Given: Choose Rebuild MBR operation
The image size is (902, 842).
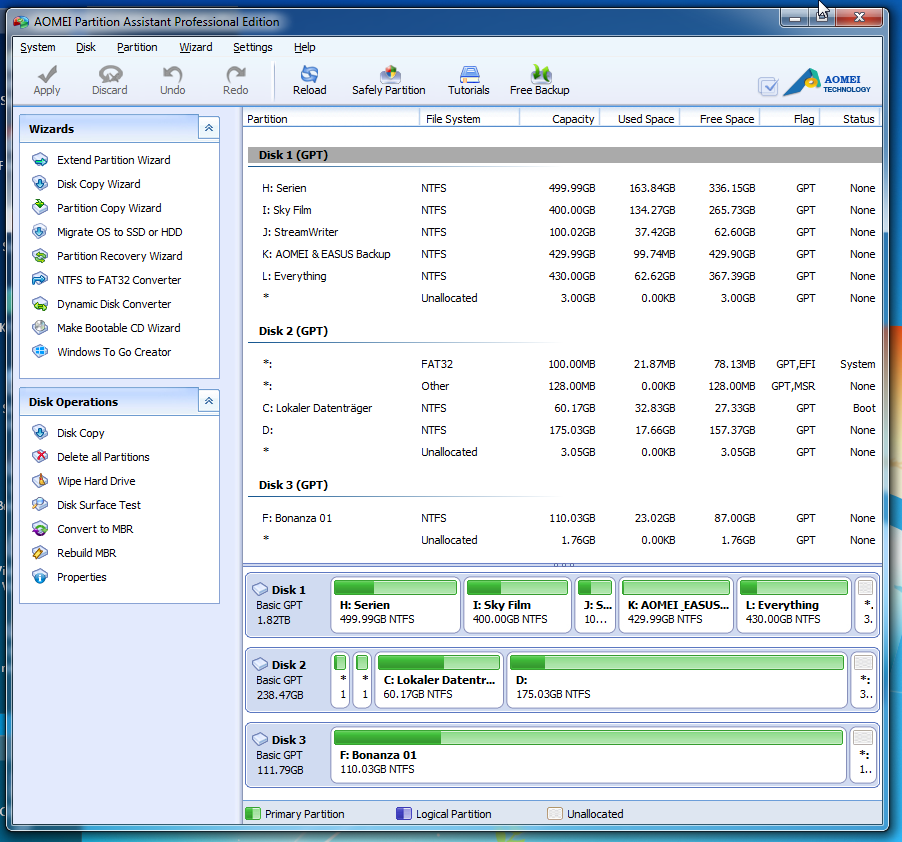Looking at the screenshot, I should [x=86, y=553].
